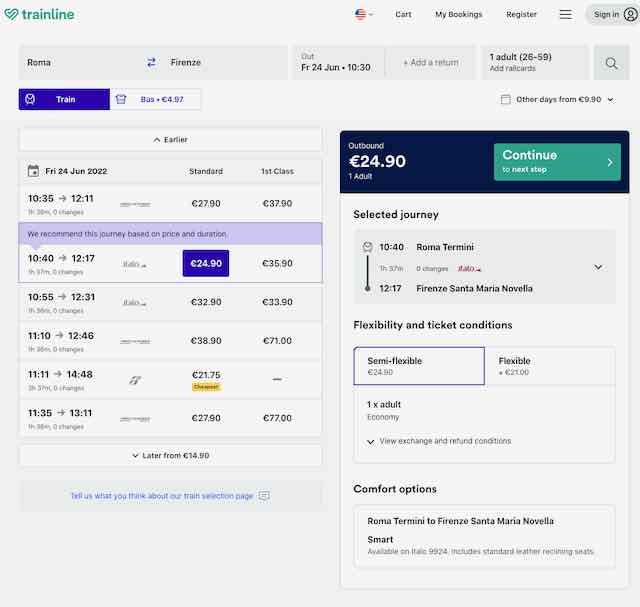This screenshot has height=607, width=640.
Task: Click the 1st Class column header
Action: click(277, 171)
